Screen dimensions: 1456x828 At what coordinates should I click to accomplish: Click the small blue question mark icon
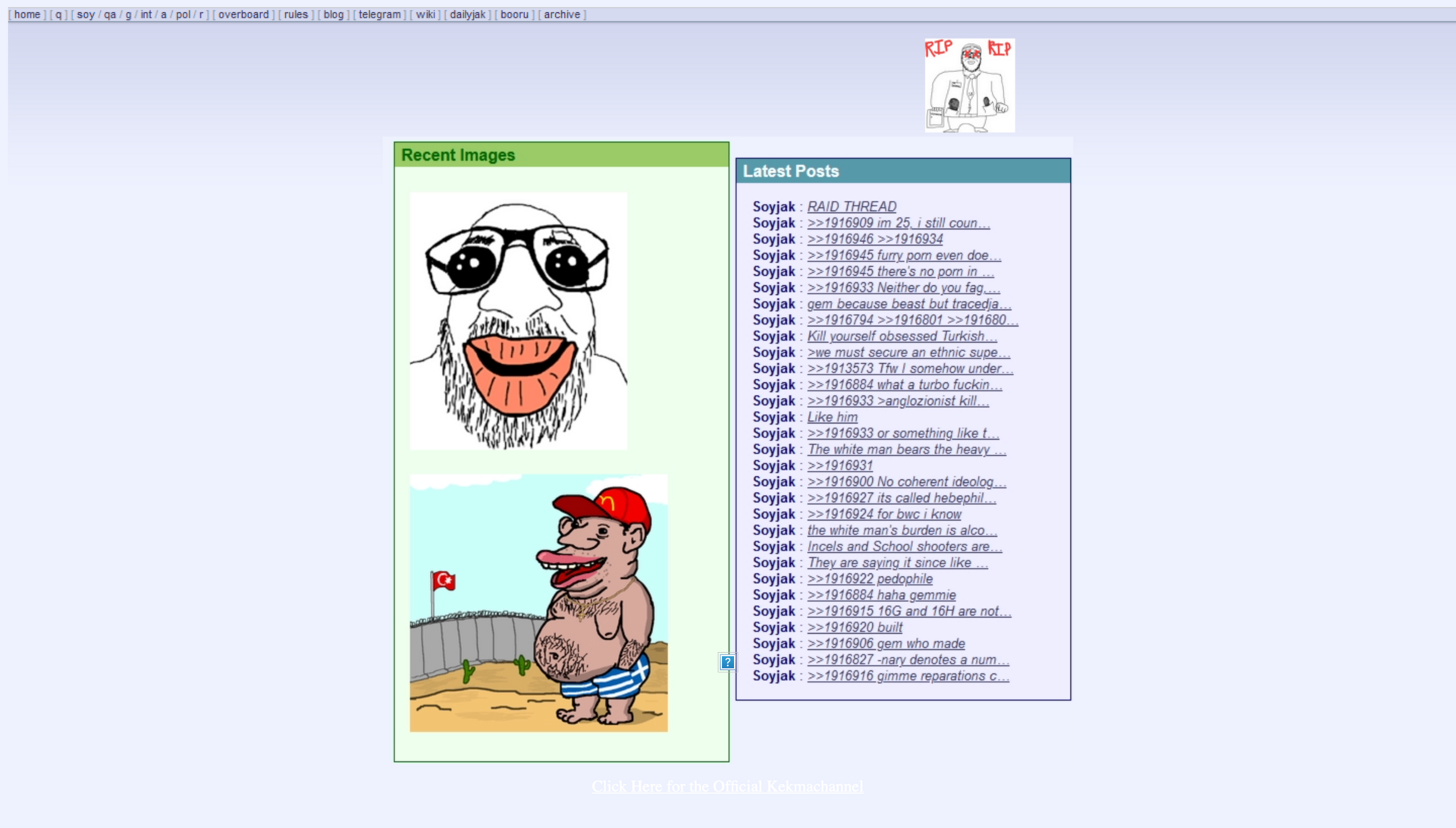coord(726,662)
